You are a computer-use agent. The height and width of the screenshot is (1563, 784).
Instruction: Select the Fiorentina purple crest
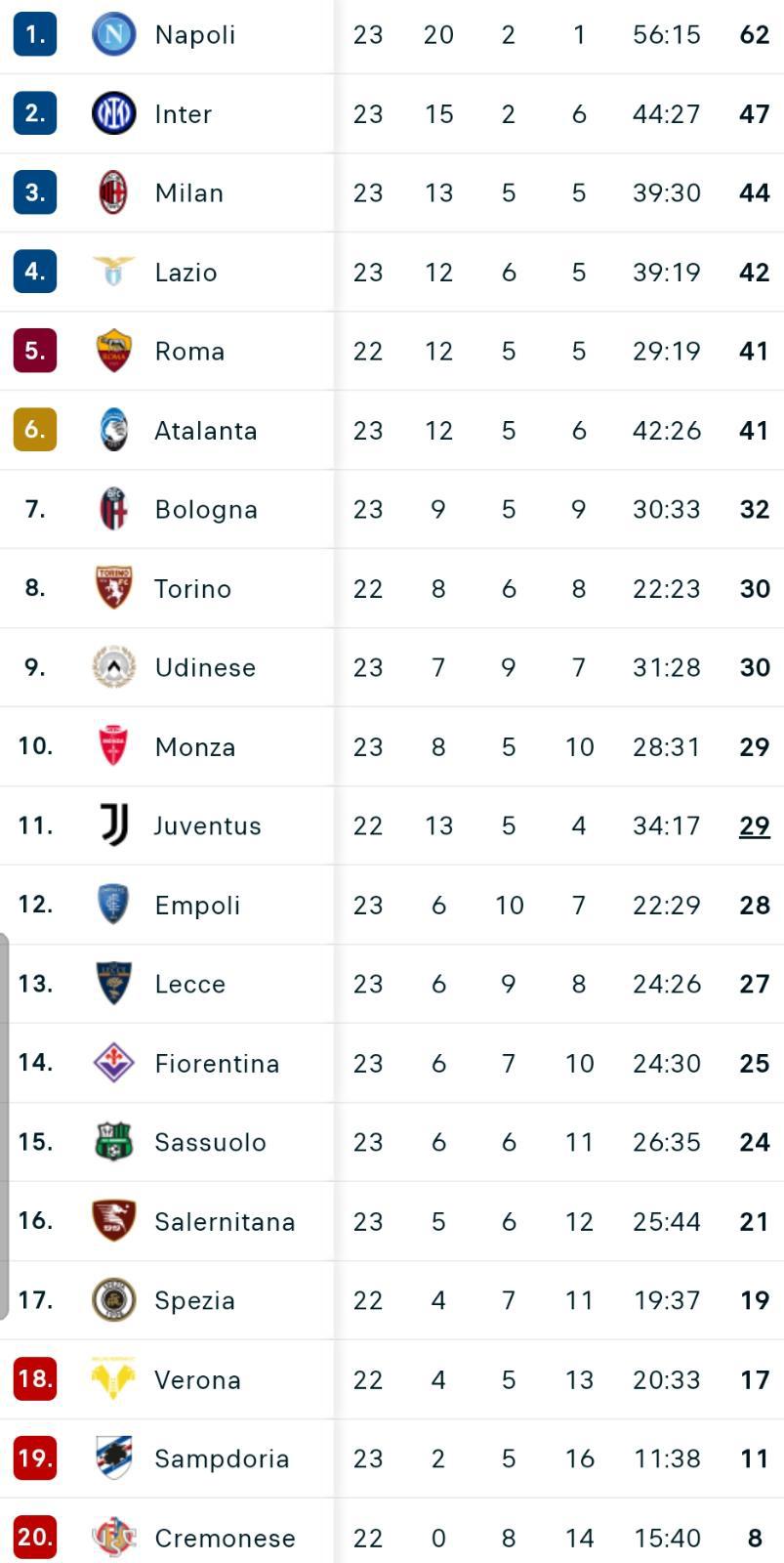pos(113,1062)
